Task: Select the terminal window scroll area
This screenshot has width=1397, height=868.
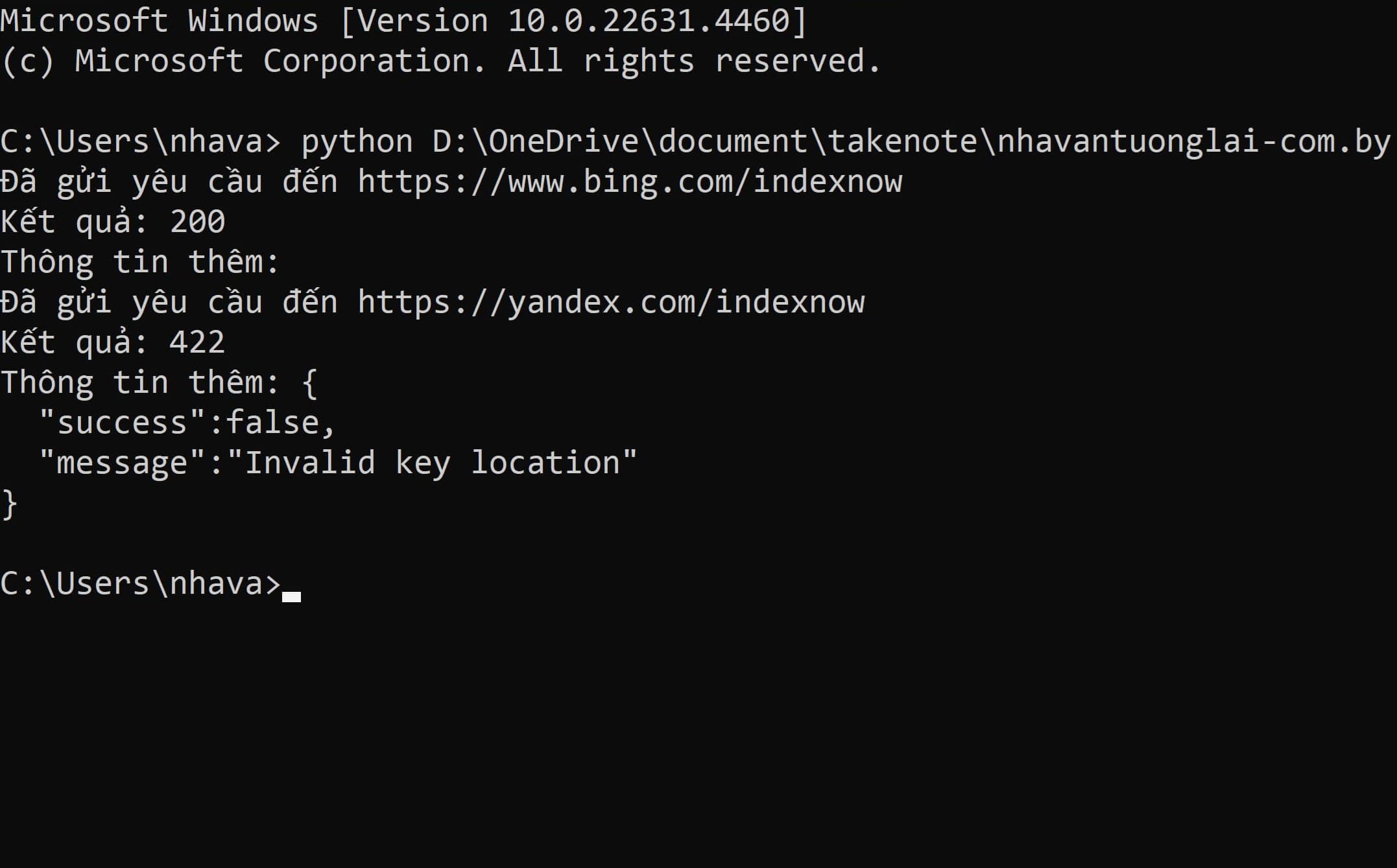Action: 698,434
